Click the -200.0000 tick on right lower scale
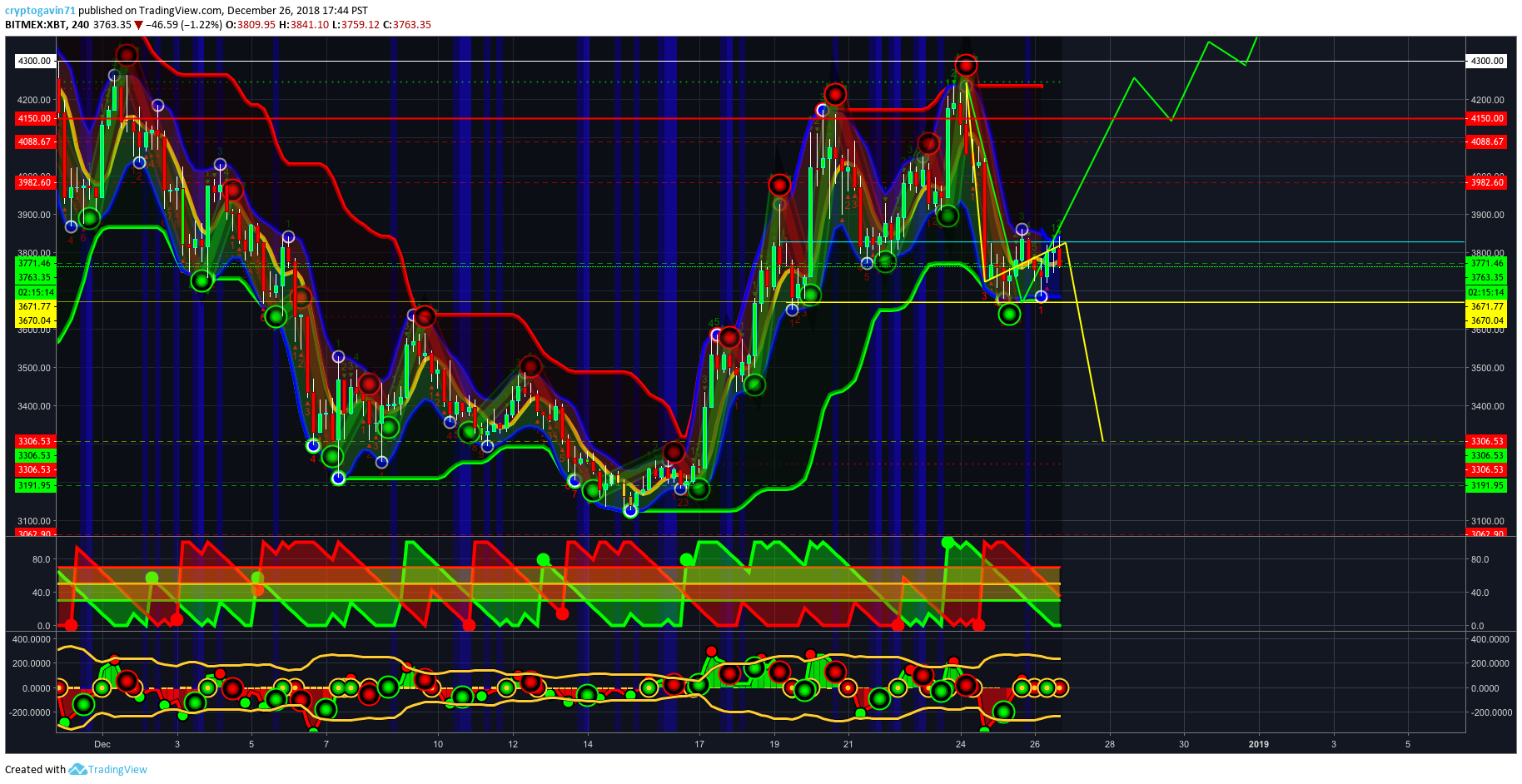This screenshot has height=784, width=1522. point(1490,712)
